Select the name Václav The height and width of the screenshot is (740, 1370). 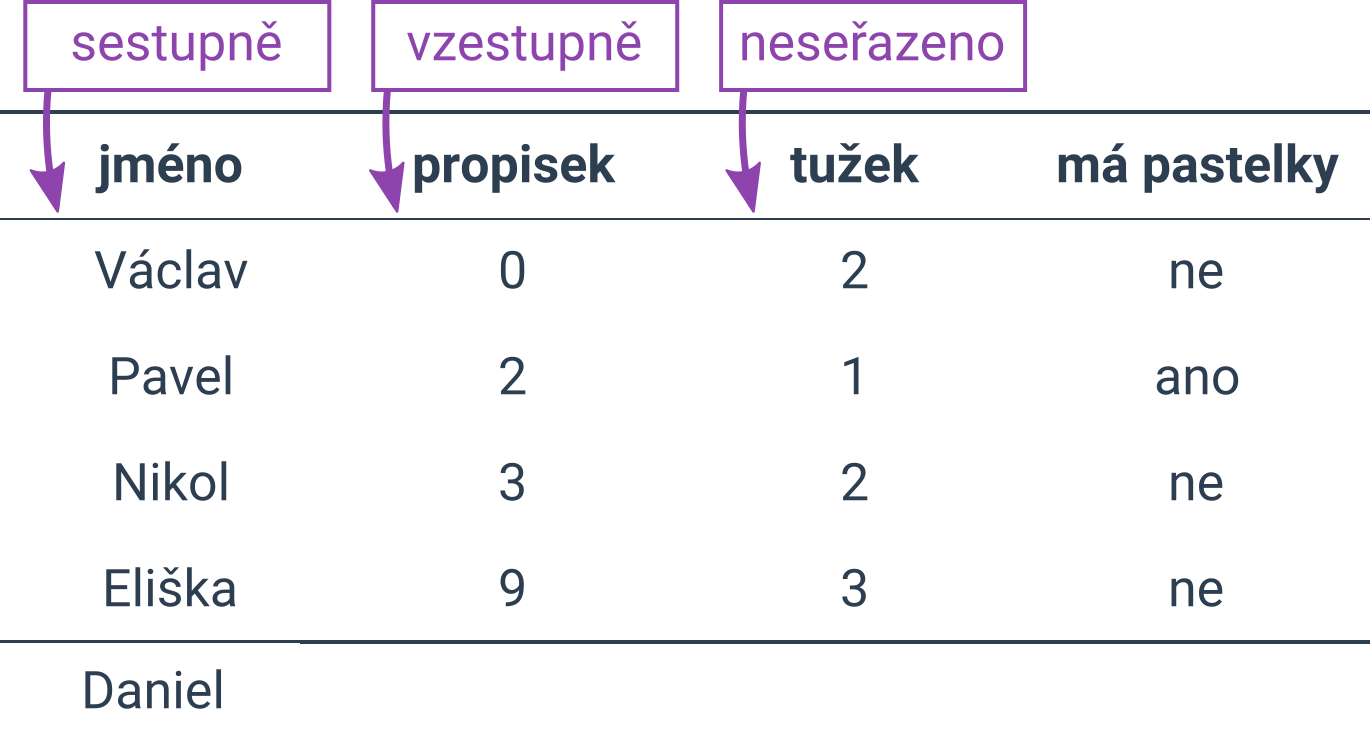(x=171, y=270)
